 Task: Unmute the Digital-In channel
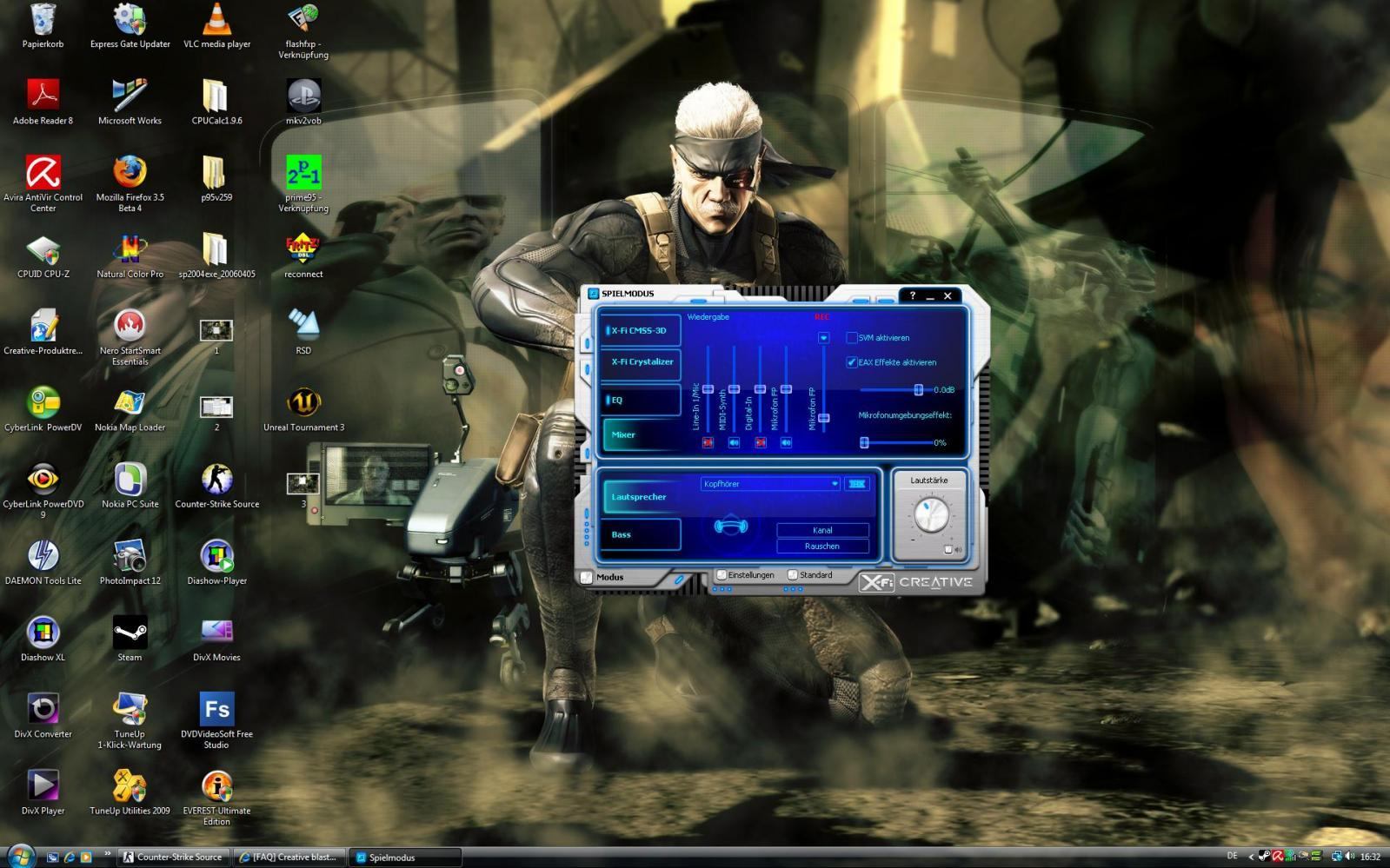761,443
